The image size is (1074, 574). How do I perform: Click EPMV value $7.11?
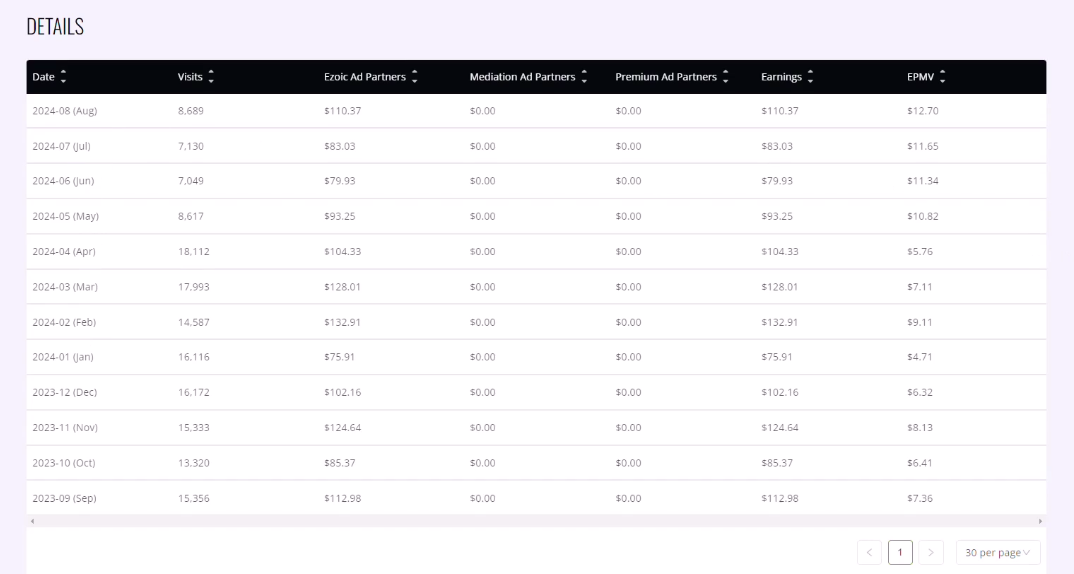pos(920,286)
